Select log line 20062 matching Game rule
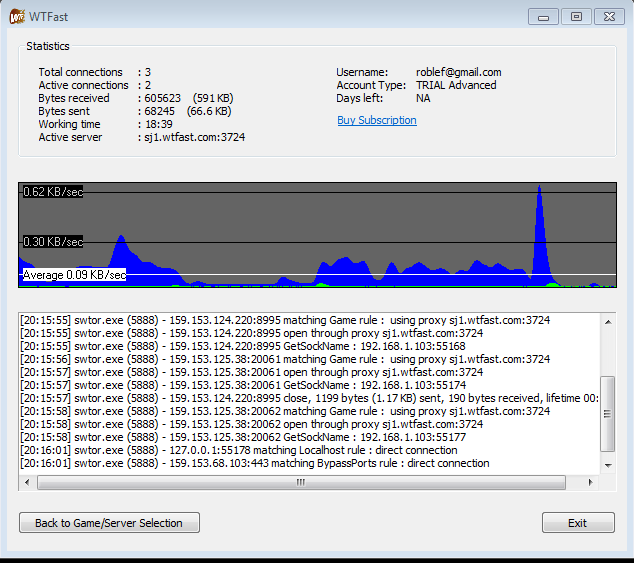The image size is (634, 563). coord(285,411)
